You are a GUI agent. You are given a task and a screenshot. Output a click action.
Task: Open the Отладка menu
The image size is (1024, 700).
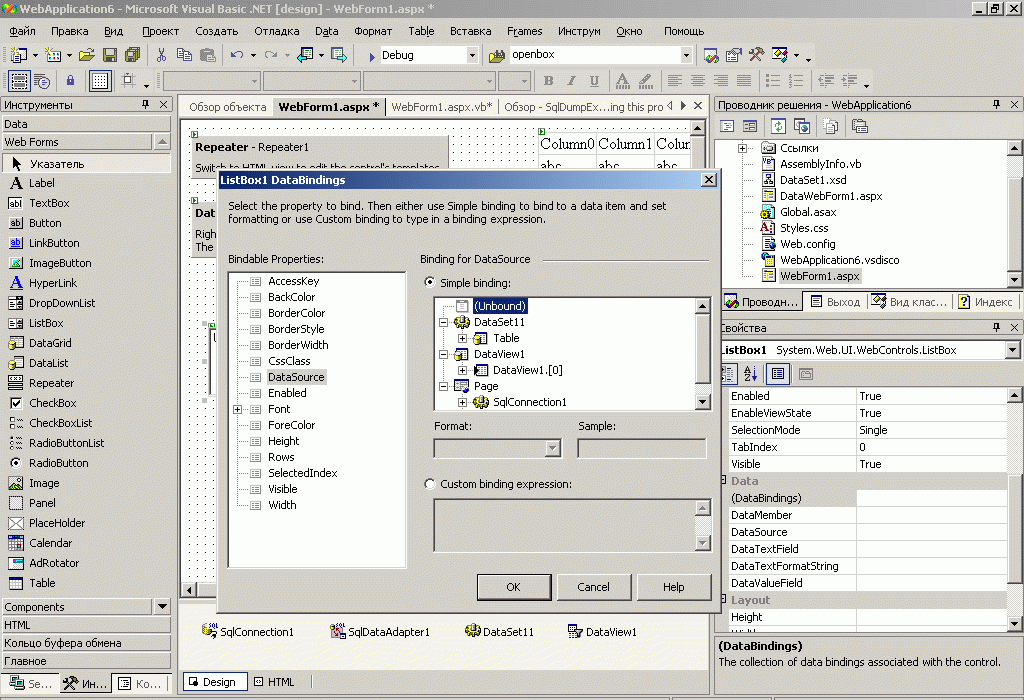[x=277, y=31]
